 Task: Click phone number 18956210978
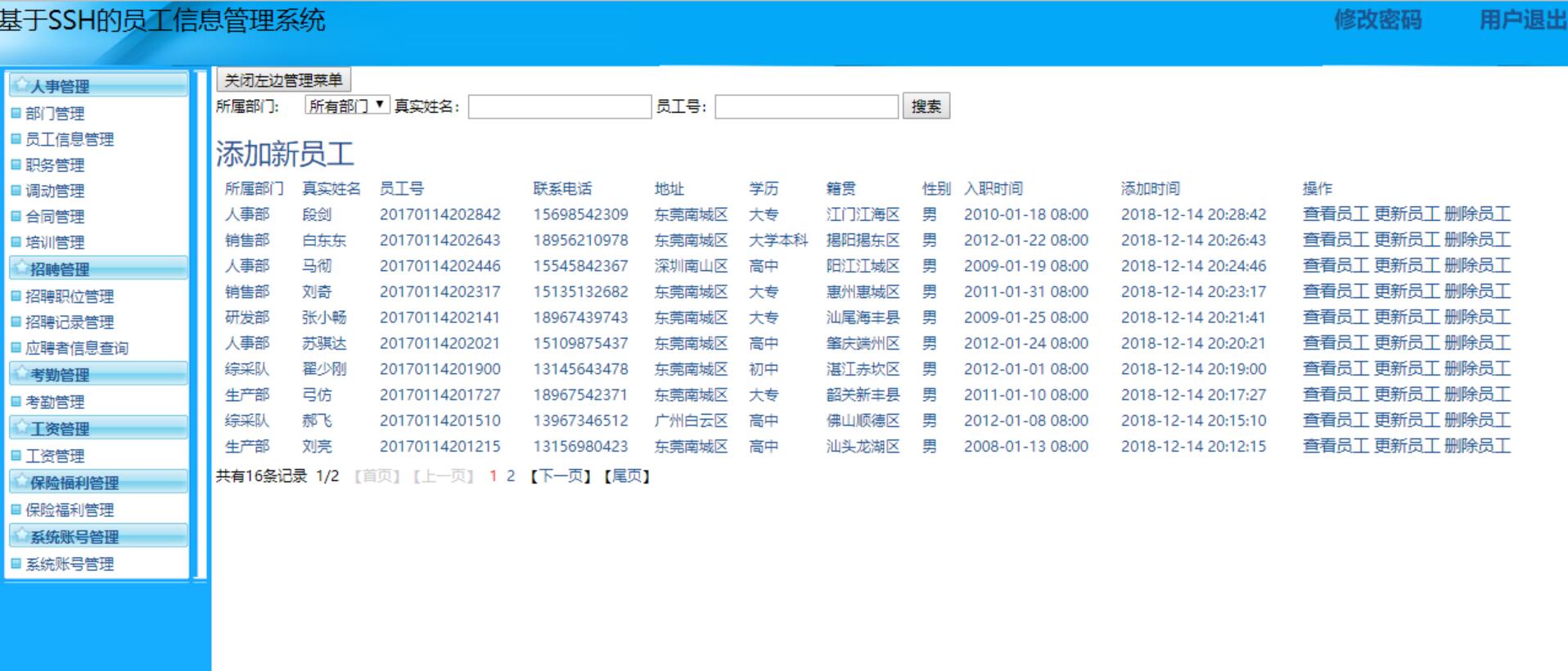pos(581,240)
